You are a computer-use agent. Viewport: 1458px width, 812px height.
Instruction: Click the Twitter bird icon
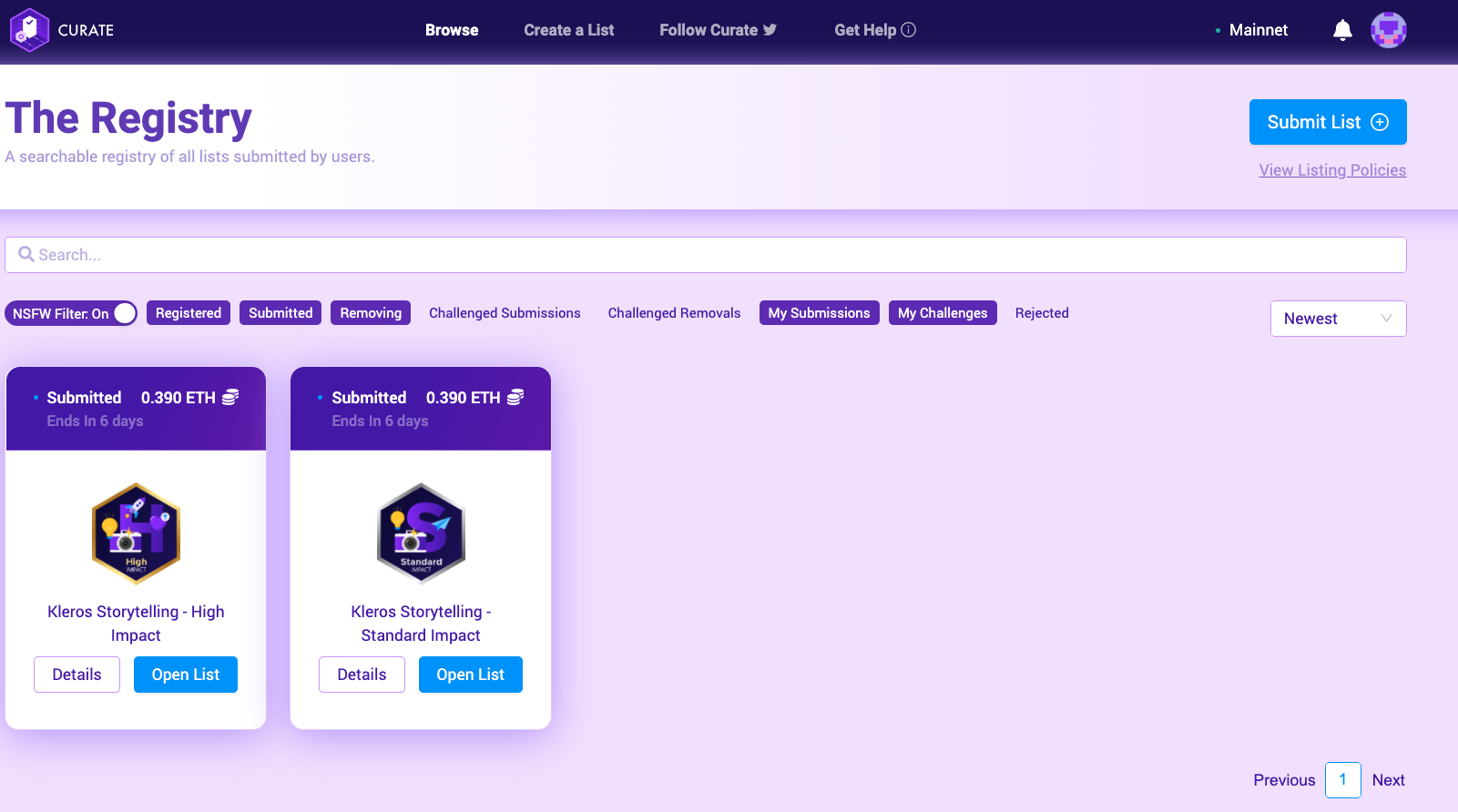pyautogui.click(x=770, y=30)
